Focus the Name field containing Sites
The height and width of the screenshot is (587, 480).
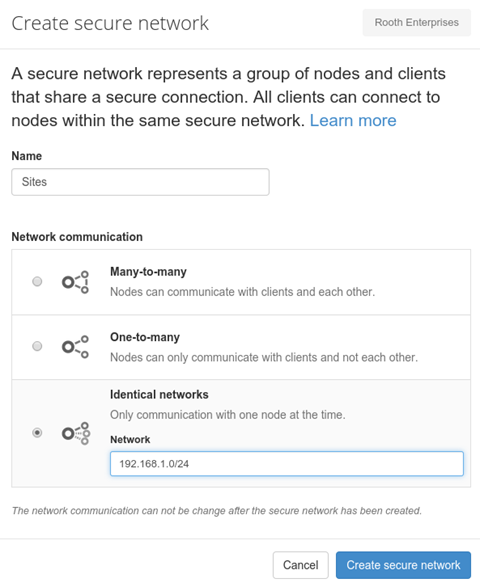[140, 182]
